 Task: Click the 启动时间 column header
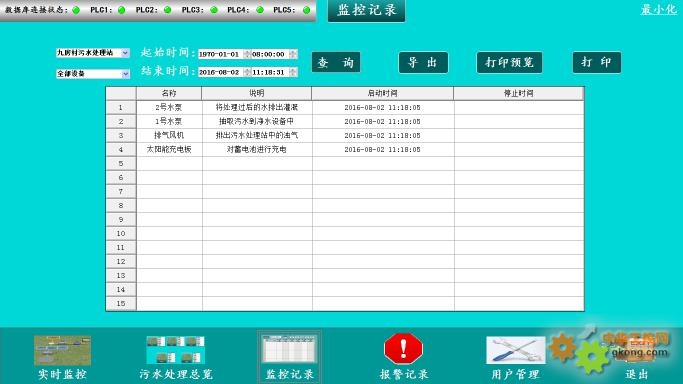pyautogui.click(x=382, y=93)
